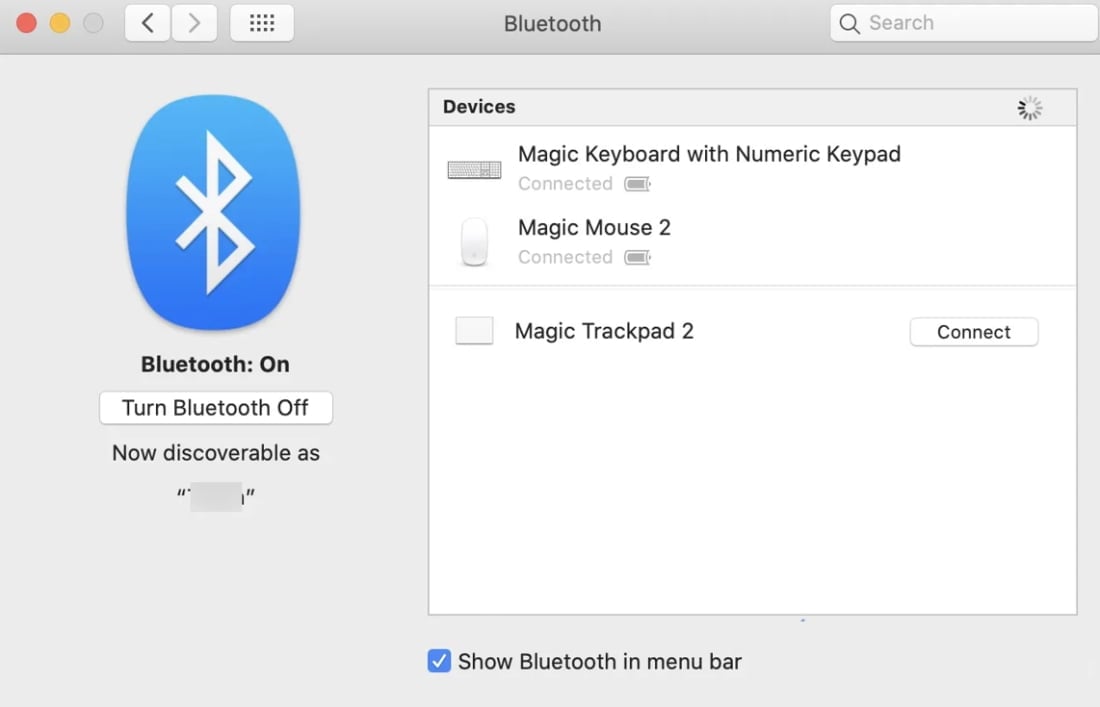Screen dimensions: 1100x707
Task: Click Connected status under Magic Mouse 2
Action: tap(565, 257)
